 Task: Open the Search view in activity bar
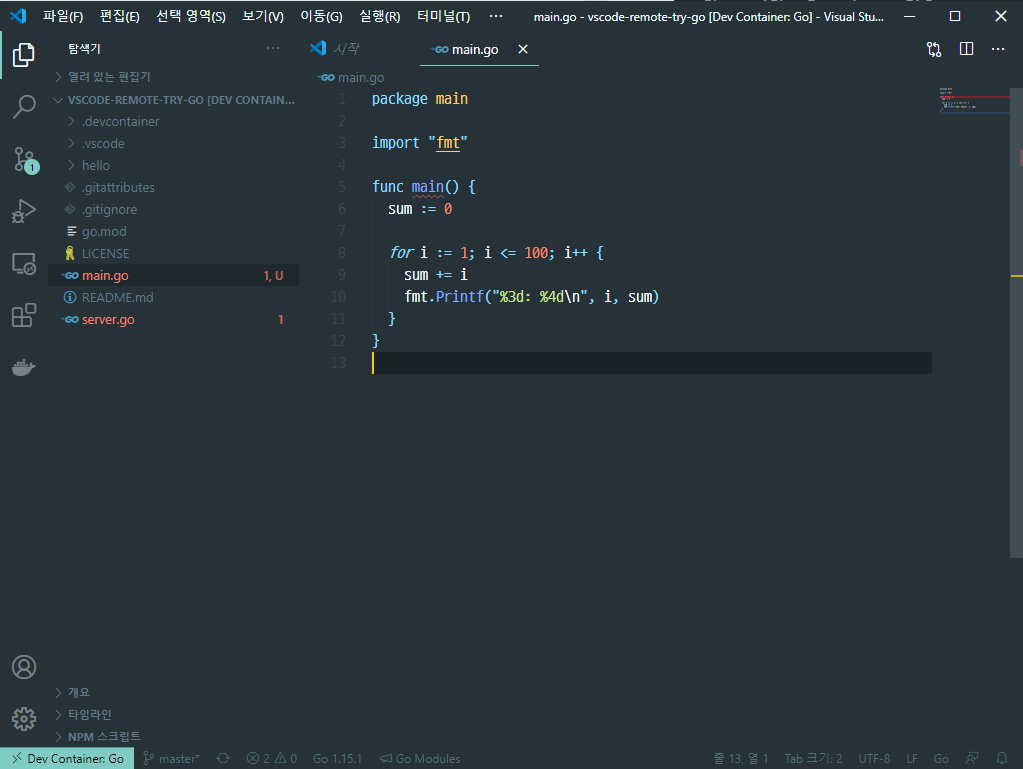(x=23, y=107)
